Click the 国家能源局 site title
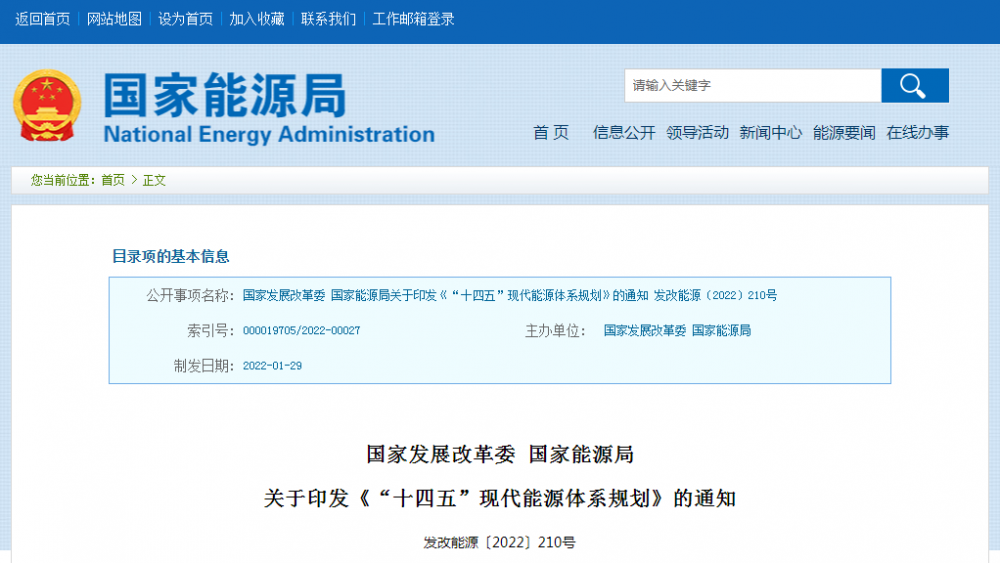 pos(224,95)
